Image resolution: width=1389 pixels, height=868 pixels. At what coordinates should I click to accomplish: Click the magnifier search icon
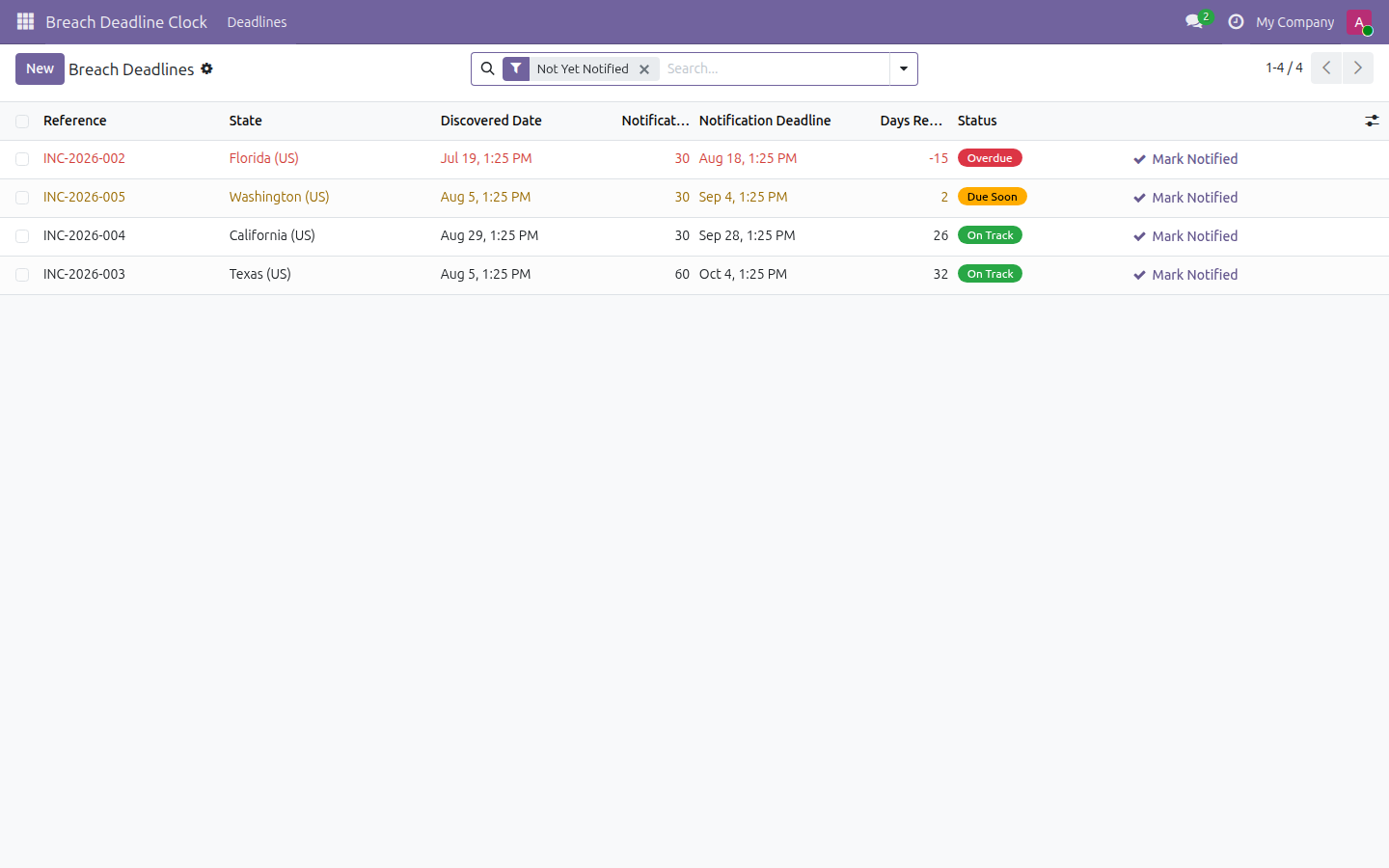[487, 68]
